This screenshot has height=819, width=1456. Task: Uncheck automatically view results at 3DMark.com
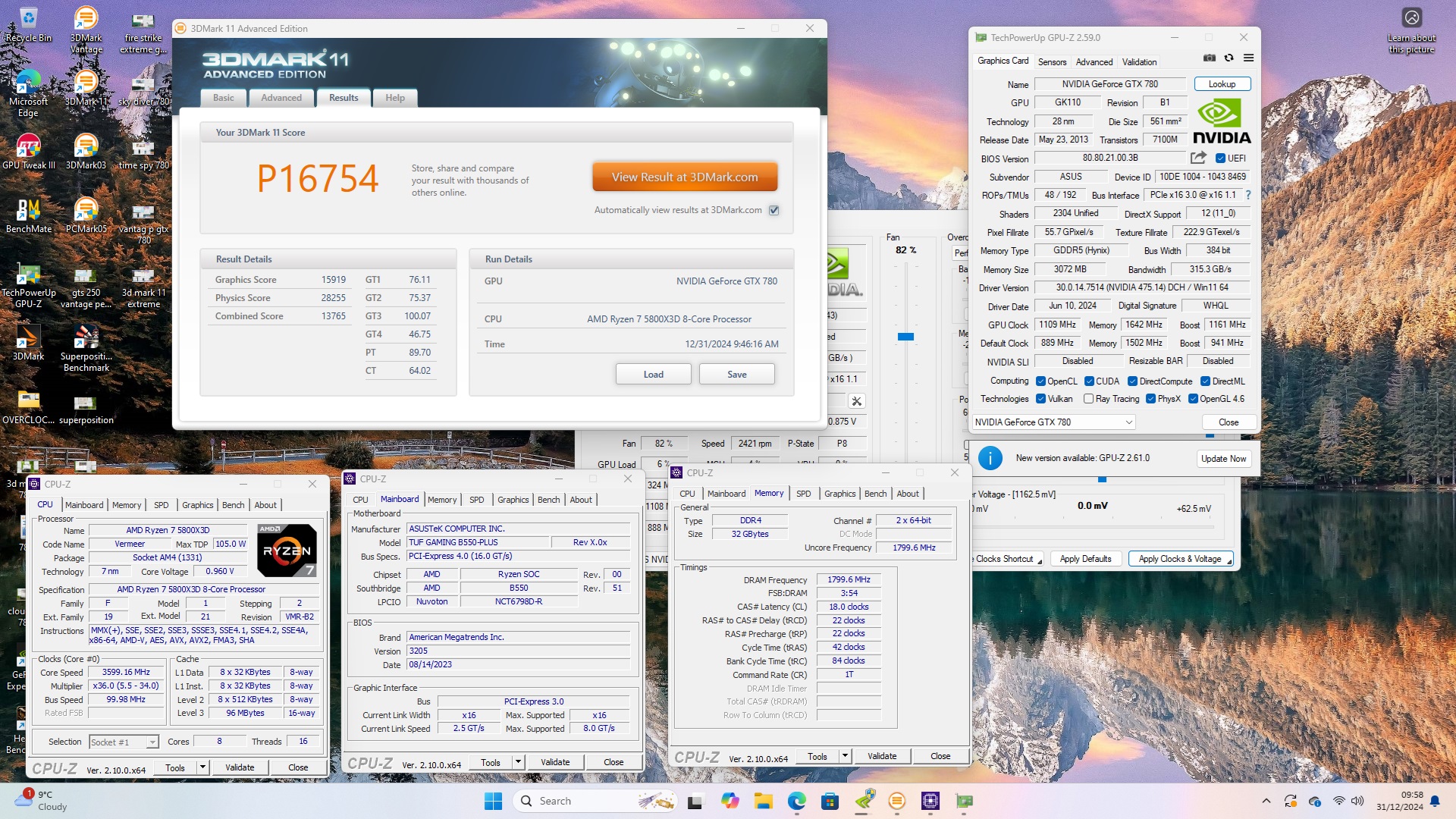point(774,211)
